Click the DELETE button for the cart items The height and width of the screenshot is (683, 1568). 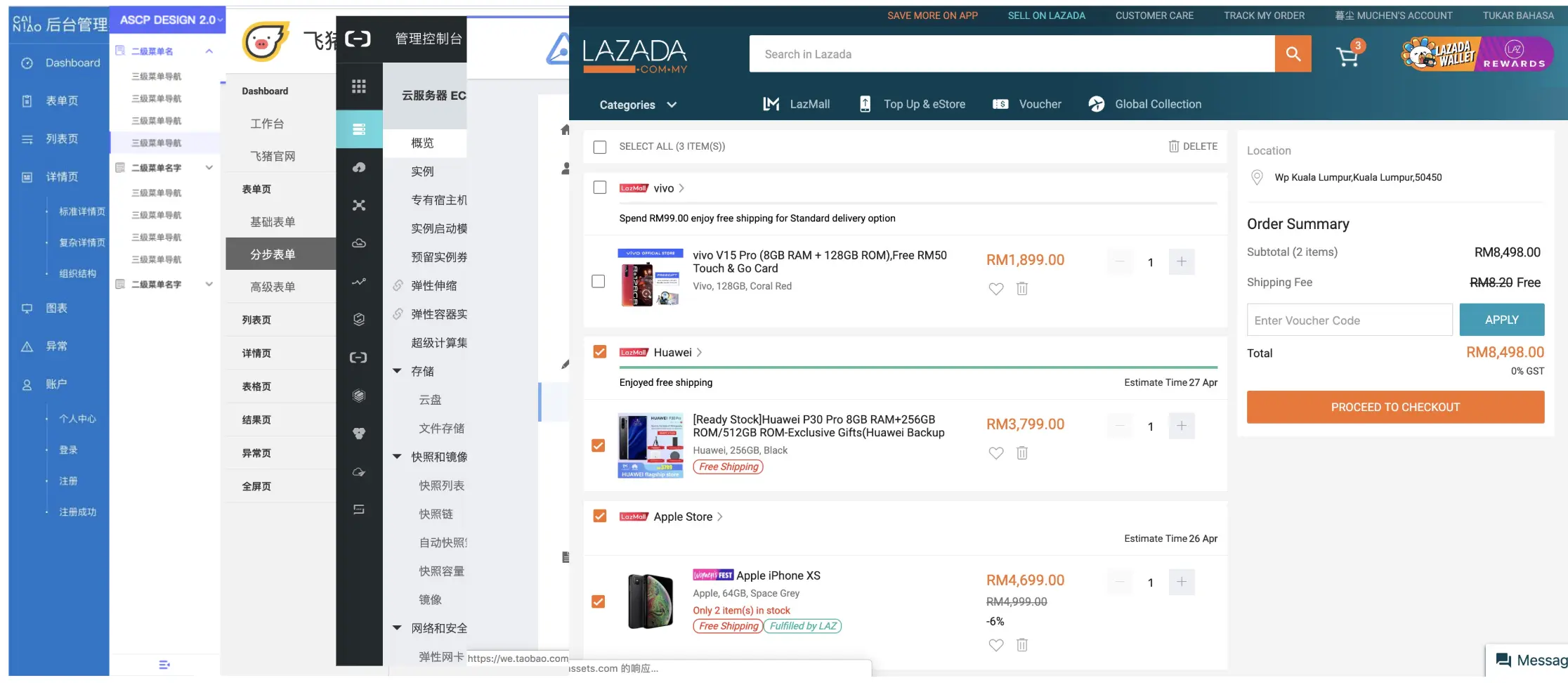pos(1193,146)
